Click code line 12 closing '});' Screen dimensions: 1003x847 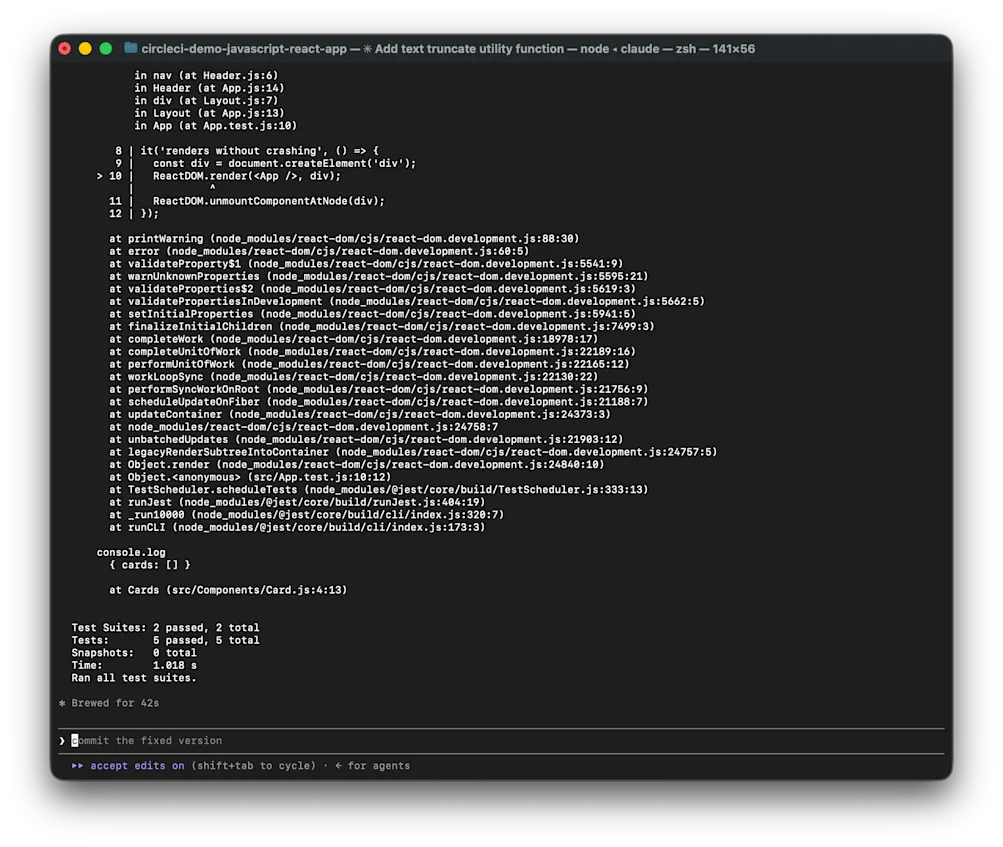[x=134, y=214]
